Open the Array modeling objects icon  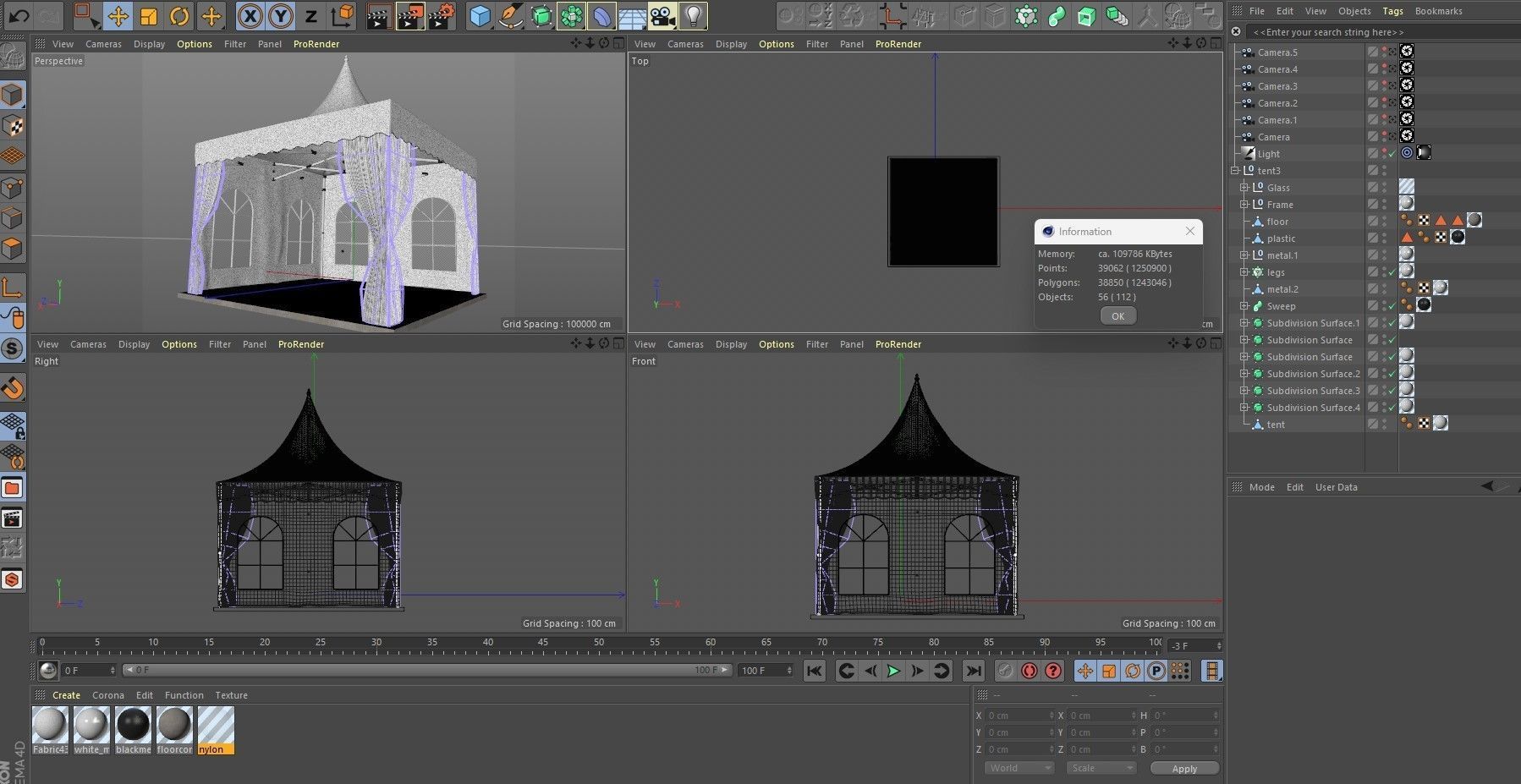coord(572,16)
